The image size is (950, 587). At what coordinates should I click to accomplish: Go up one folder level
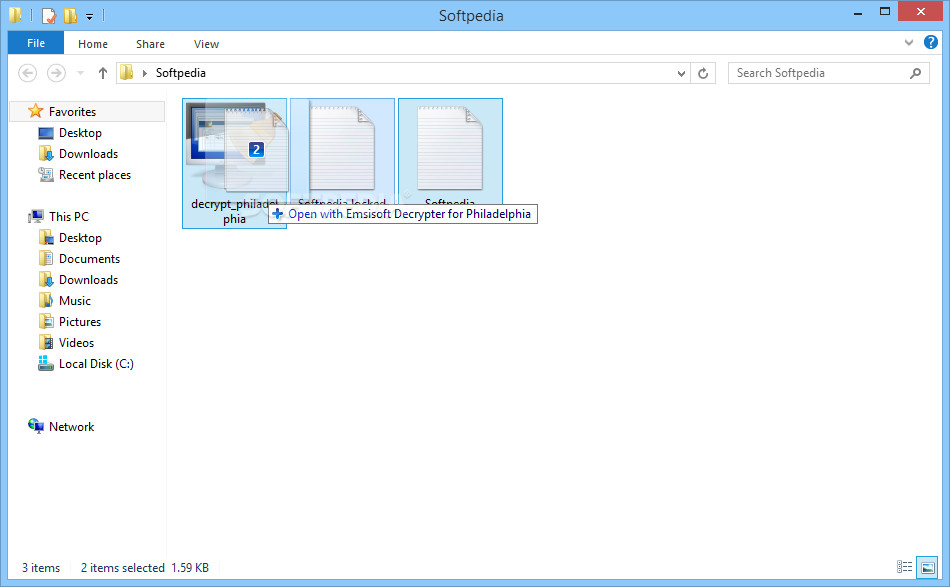102,73
